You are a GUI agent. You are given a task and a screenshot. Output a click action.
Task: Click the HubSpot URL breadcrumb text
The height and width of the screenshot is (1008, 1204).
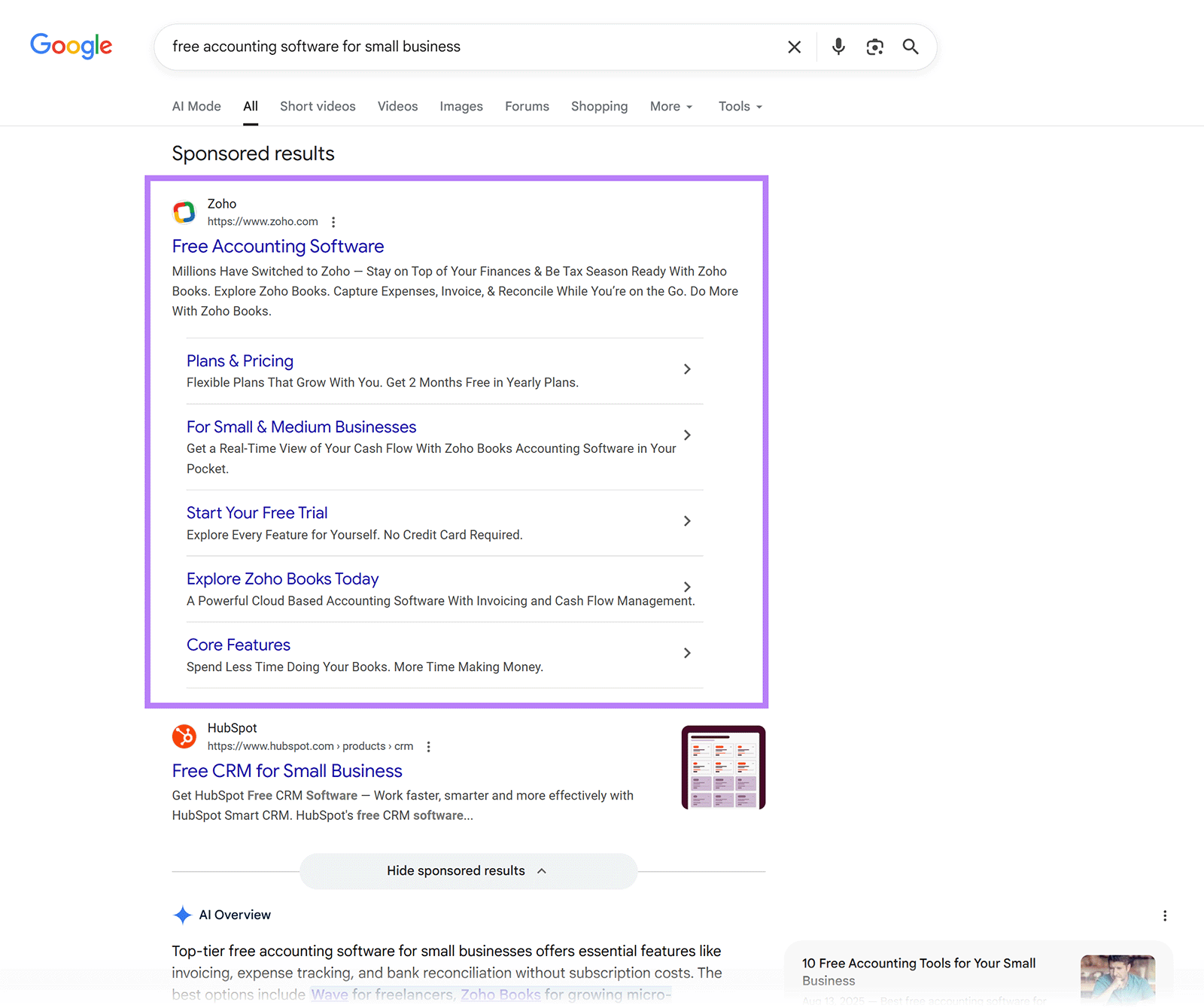(310, 745)
